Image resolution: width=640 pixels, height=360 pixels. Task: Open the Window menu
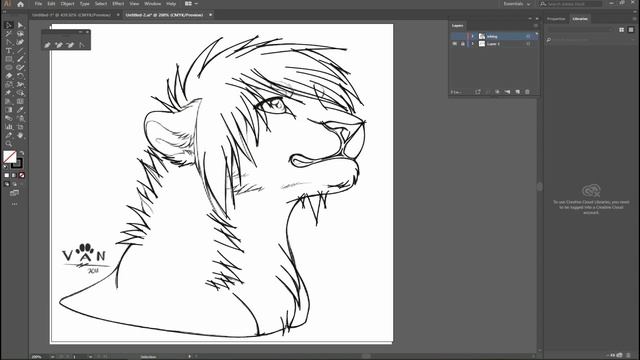152,4
